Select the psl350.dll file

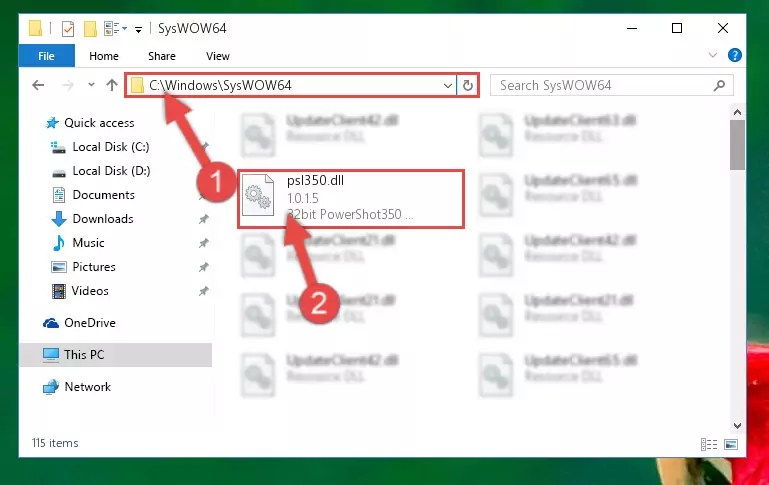pyautogui.click(x=351, y=199)
